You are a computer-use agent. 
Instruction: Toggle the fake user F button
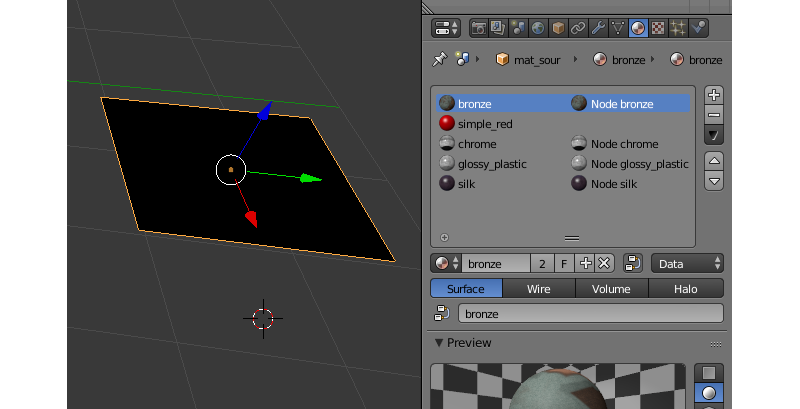[x=564, y=264]
